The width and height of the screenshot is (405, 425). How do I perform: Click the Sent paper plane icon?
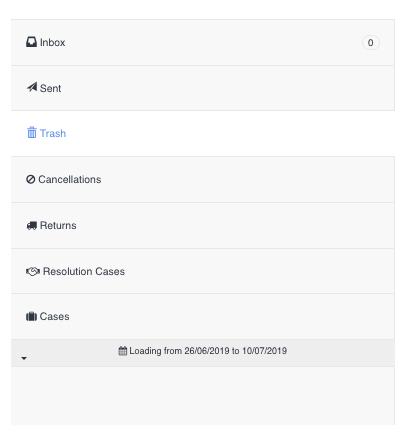coord(32,87)
